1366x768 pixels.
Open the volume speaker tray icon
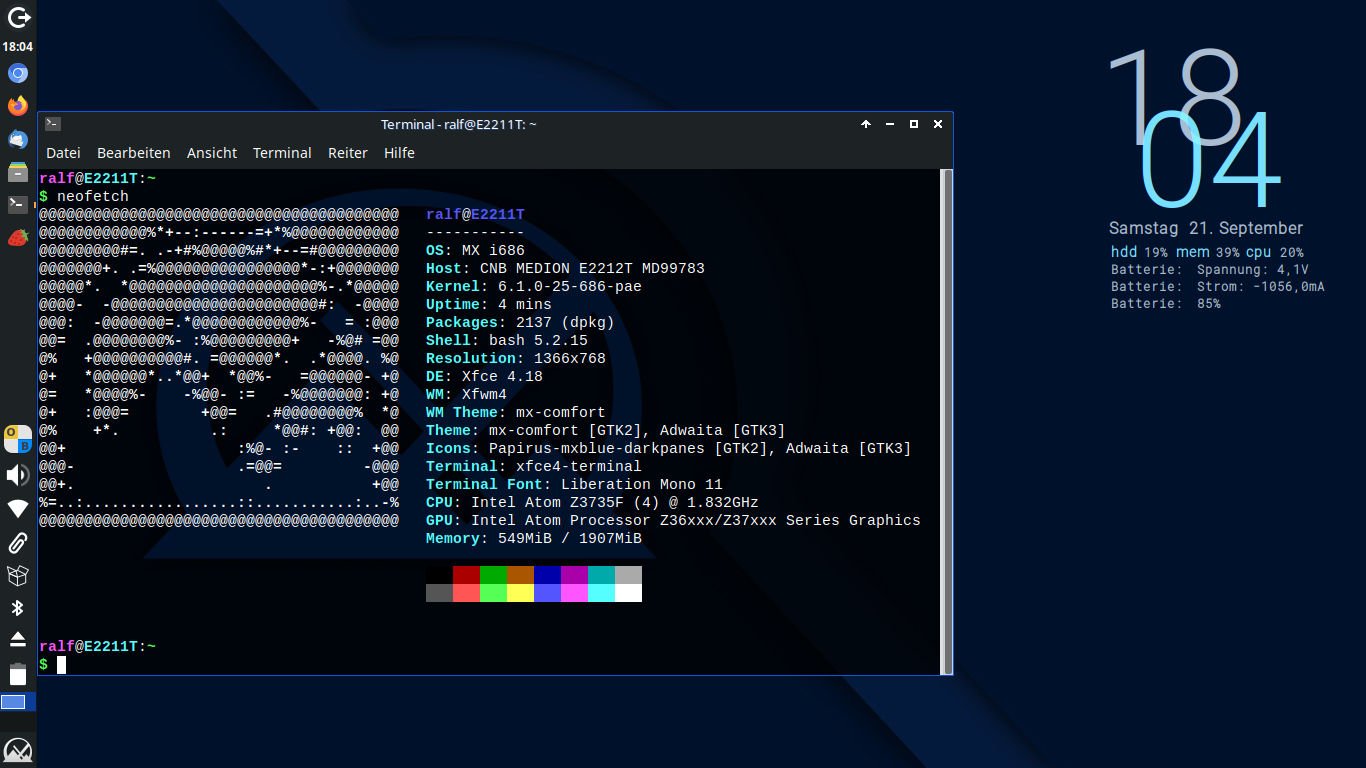point(18,475)
